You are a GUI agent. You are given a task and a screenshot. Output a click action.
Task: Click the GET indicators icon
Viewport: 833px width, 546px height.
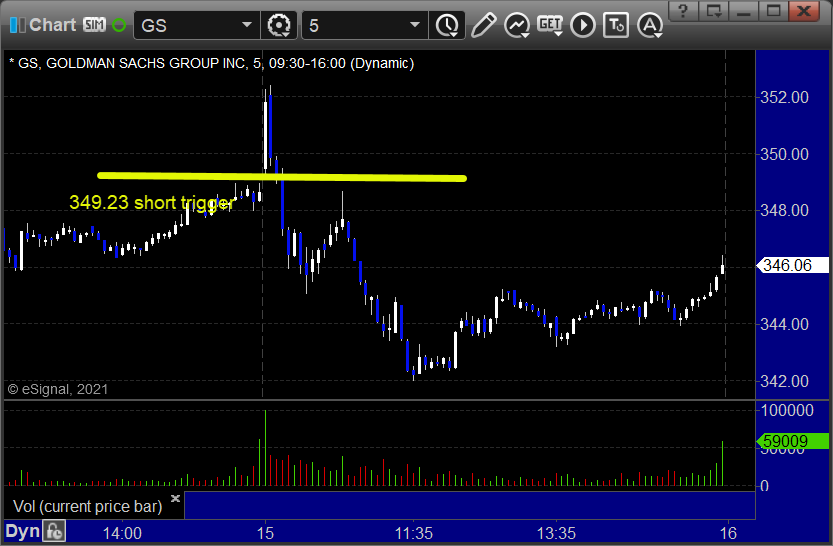coord(550,25)
